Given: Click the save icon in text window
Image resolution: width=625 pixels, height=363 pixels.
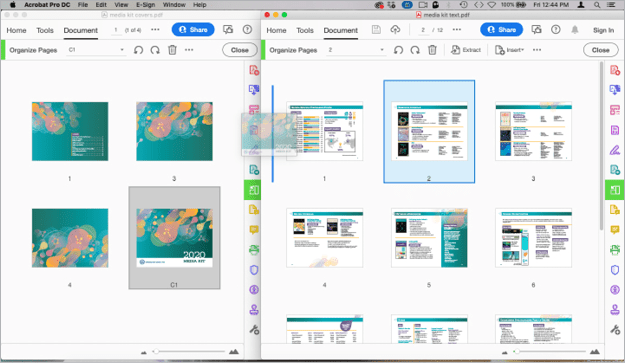Looking at the screenshot, I should [376, 29].
